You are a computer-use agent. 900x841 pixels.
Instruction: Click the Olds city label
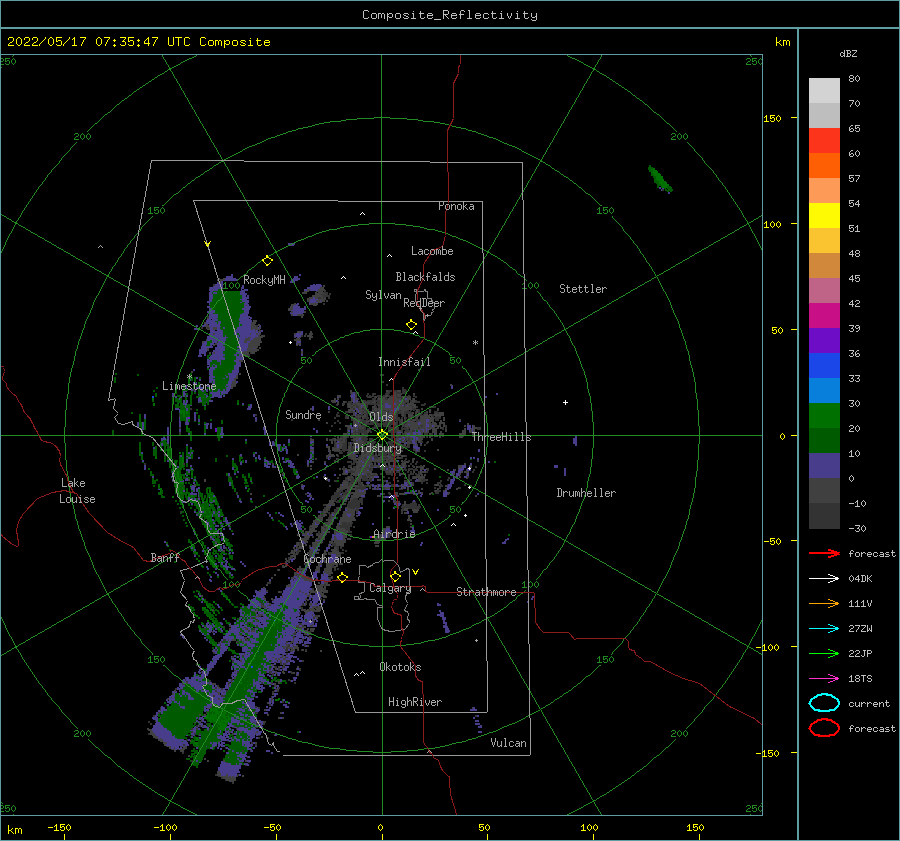coord(381,417)
